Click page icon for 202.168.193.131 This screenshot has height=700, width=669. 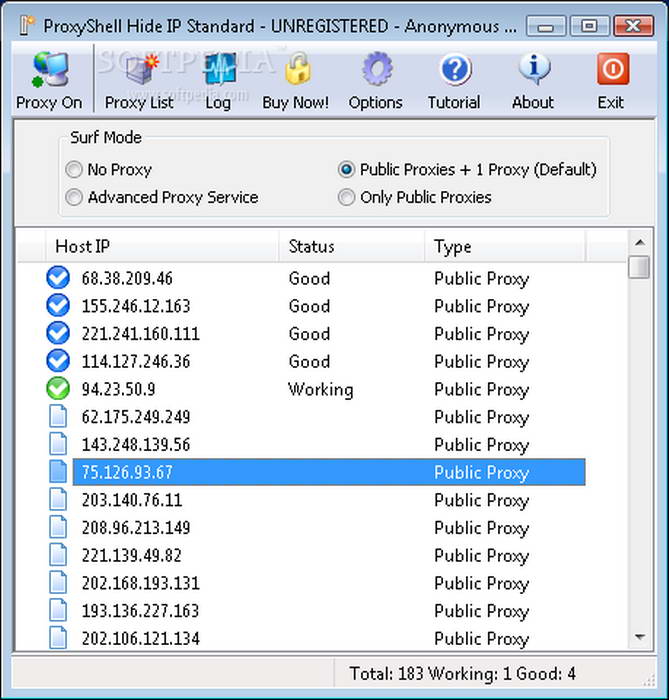(58, 582)
